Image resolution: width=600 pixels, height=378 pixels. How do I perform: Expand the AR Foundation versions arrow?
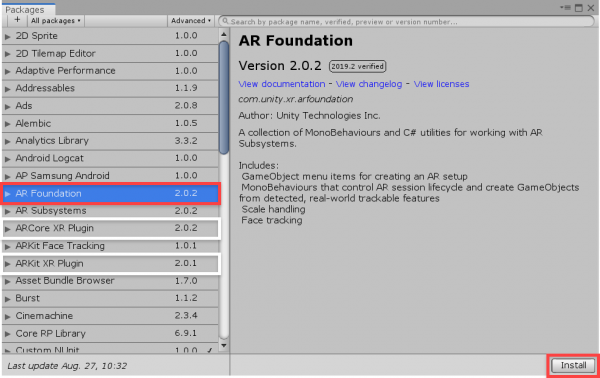point(7,194)
